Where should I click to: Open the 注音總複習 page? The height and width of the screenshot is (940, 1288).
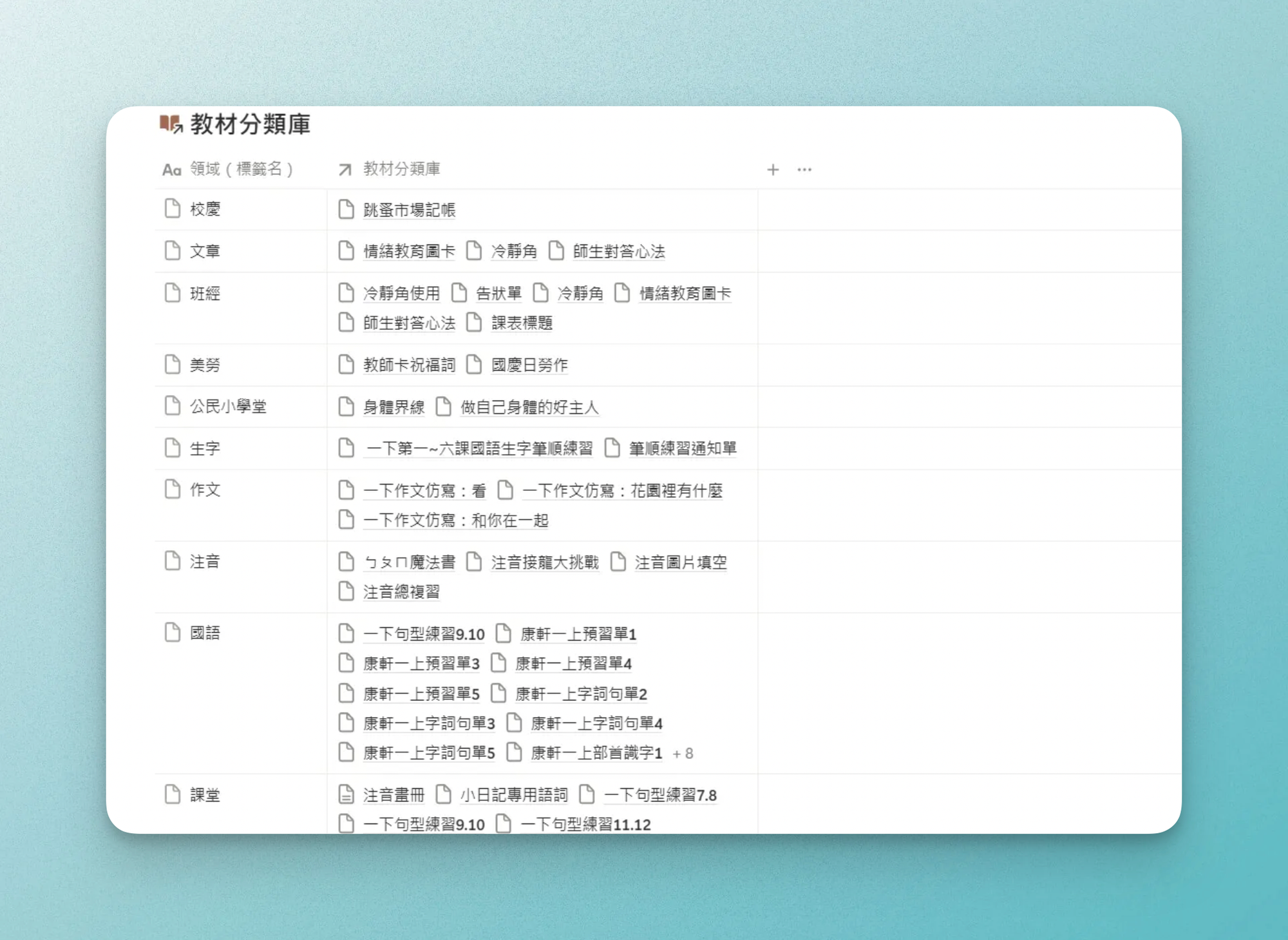[x=402, y=591]
